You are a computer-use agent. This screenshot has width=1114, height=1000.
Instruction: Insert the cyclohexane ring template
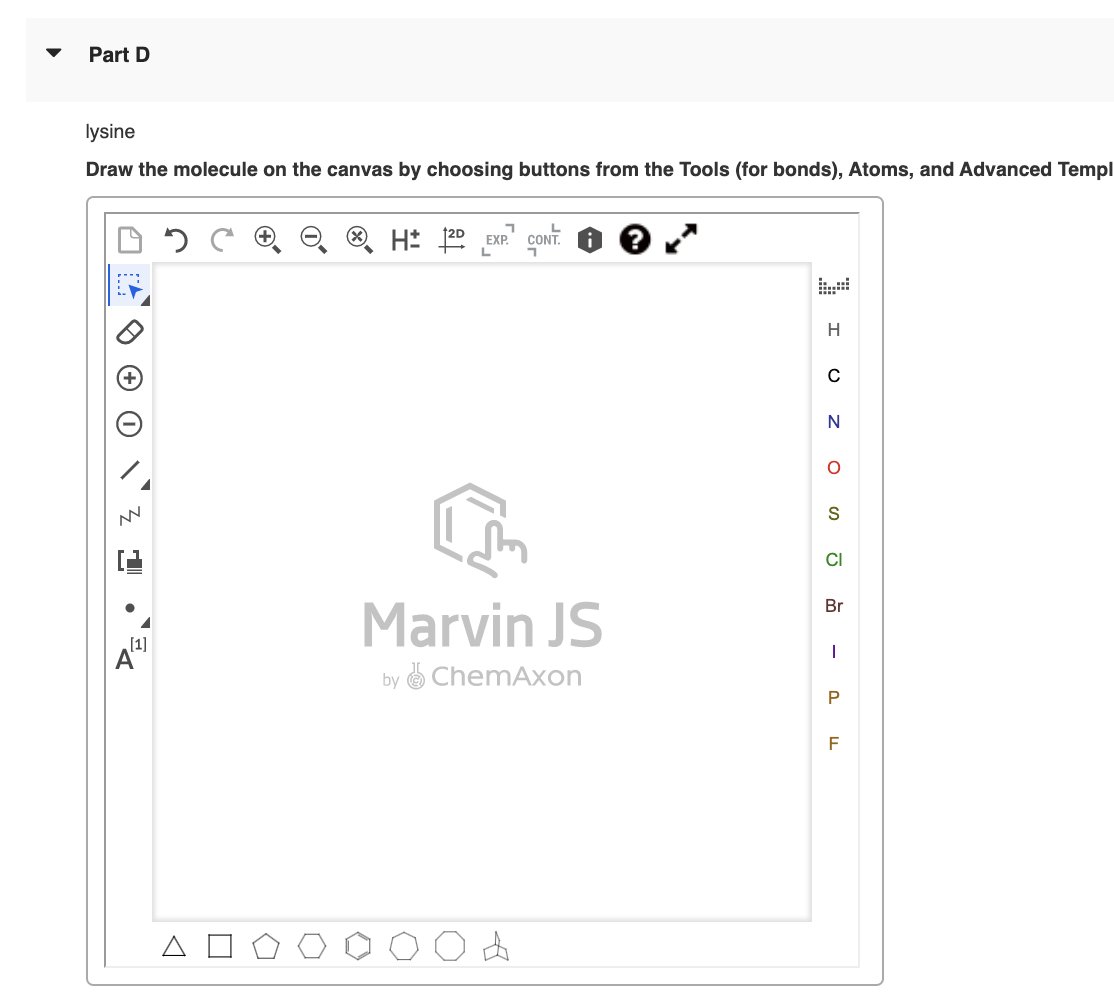coord(312,947)
